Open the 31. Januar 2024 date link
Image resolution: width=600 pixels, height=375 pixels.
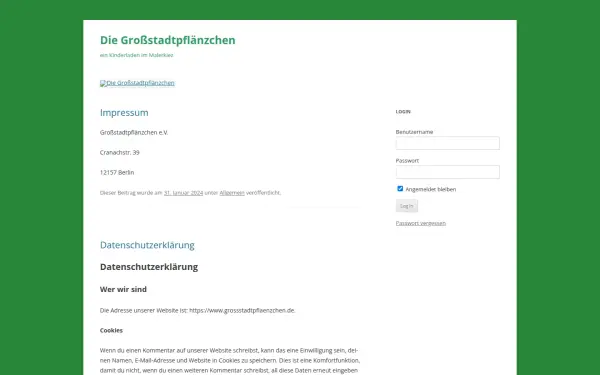coord(183,193)
